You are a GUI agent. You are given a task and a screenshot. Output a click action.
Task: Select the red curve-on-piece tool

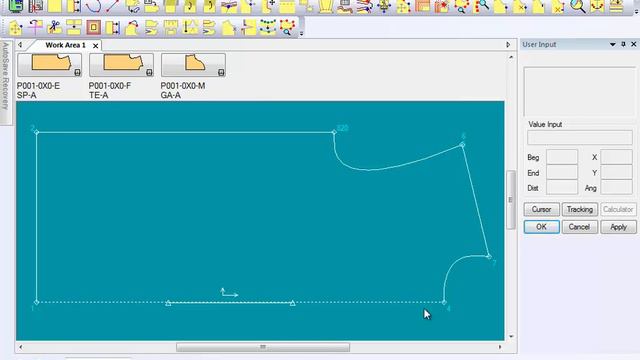[x=132, y=28]
